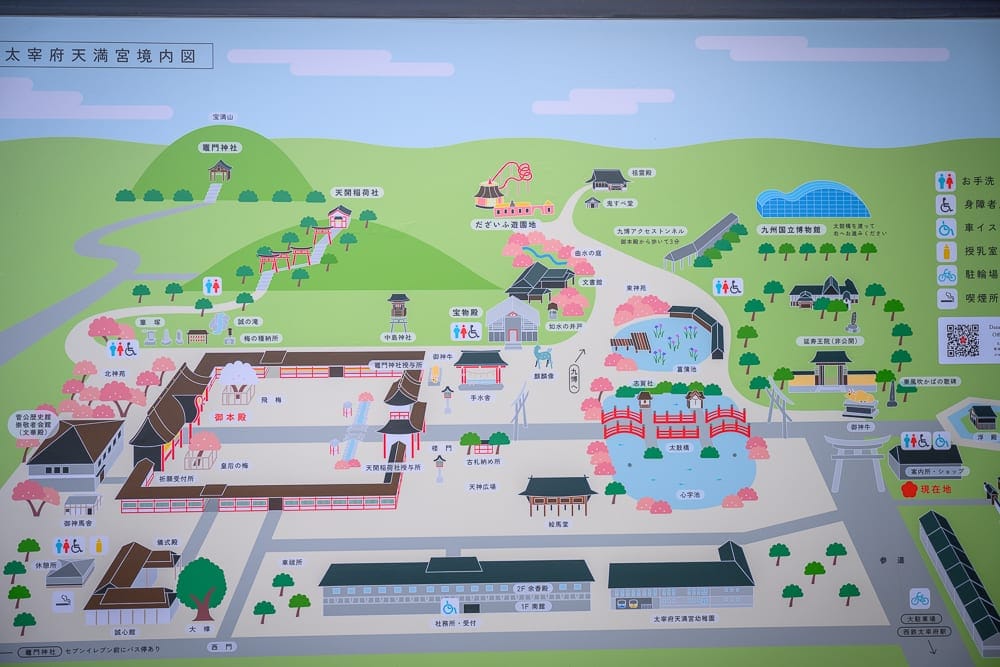Select the restroom icon beside 北神苑
Screen dimensions: 1000x667
click(x=122, y=348)
